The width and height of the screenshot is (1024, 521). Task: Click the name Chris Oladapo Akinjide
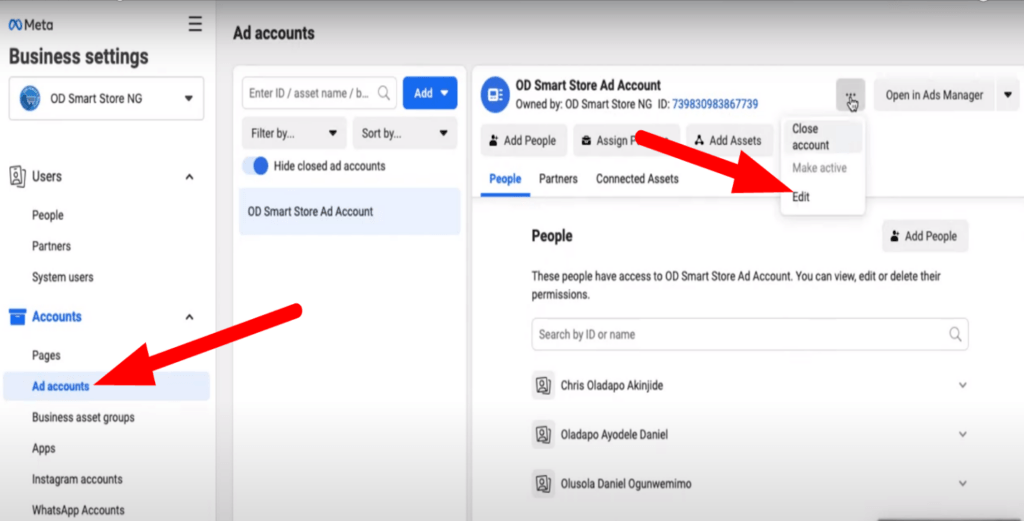pos(611,386)
